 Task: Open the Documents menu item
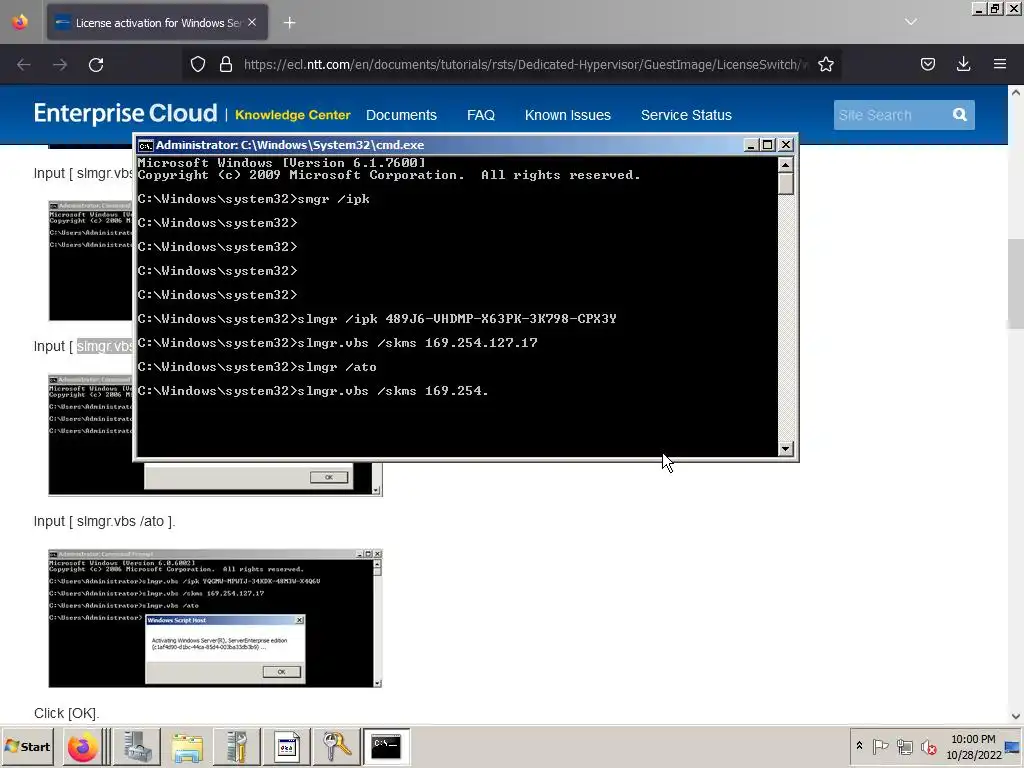[x=401, y=115]
